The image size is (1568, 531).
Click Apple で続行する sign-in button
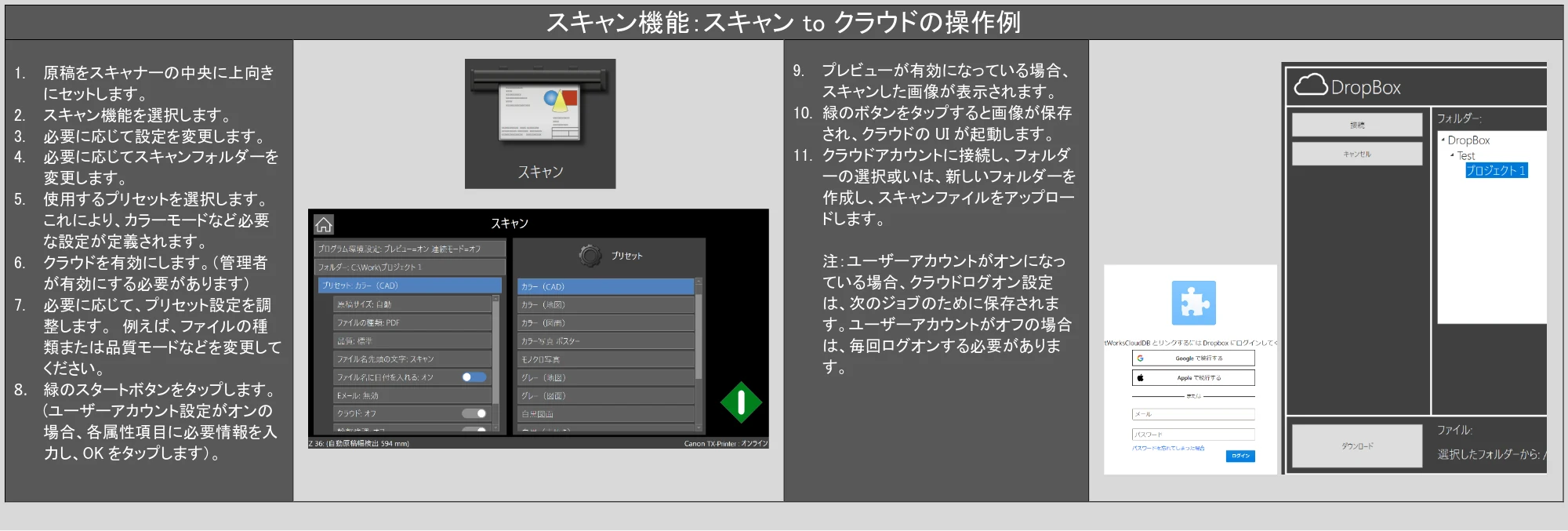point(1193,378)
